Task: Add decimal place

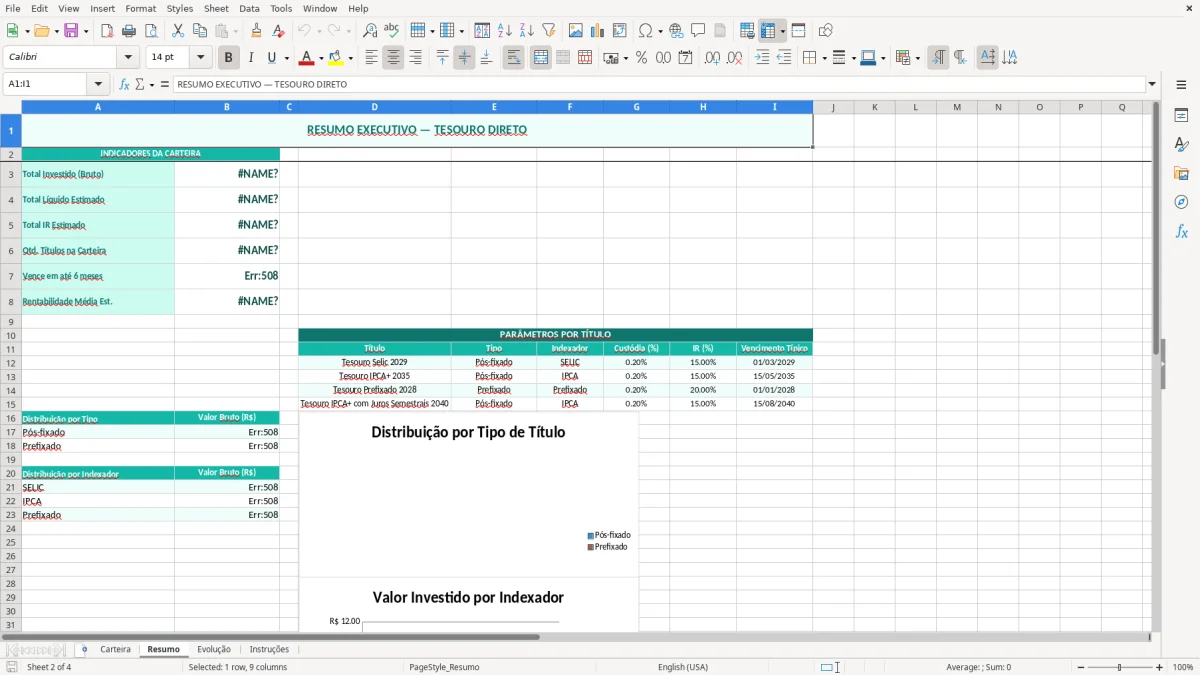Action: pyautogui.click(x=712, y=58)
